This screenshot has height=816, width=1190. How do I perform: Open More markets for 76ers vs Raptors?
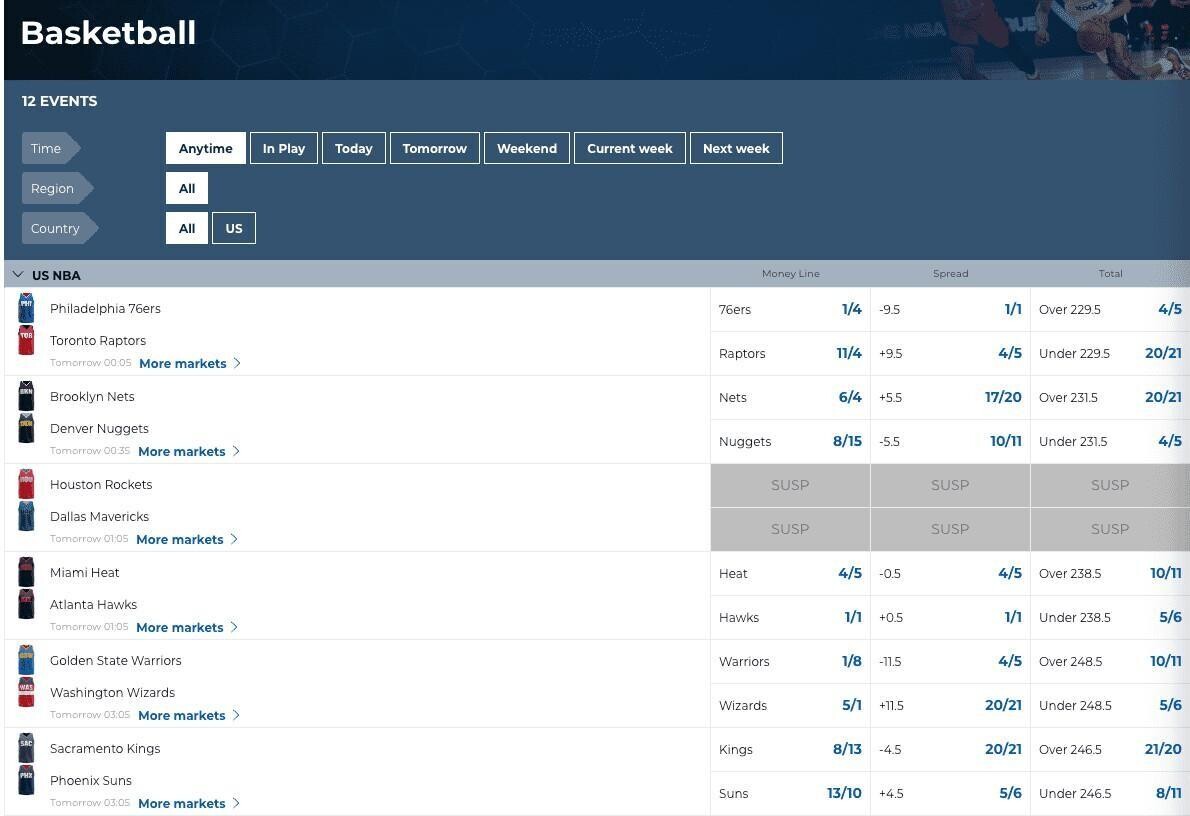coord(190,364)
